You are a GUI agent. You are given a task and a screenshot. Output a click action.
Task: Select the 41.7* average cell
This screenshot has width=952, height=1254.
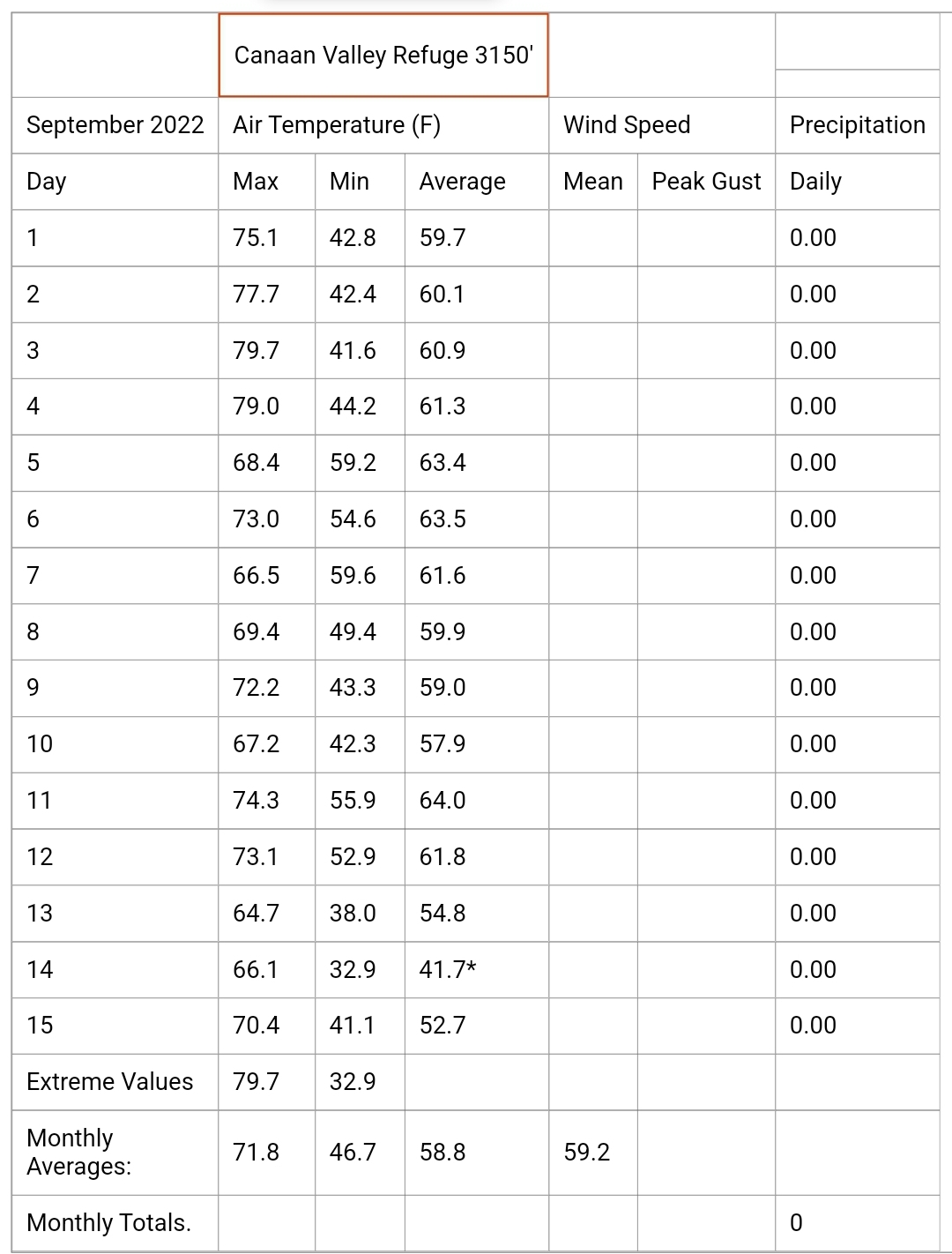click(477, 970)
